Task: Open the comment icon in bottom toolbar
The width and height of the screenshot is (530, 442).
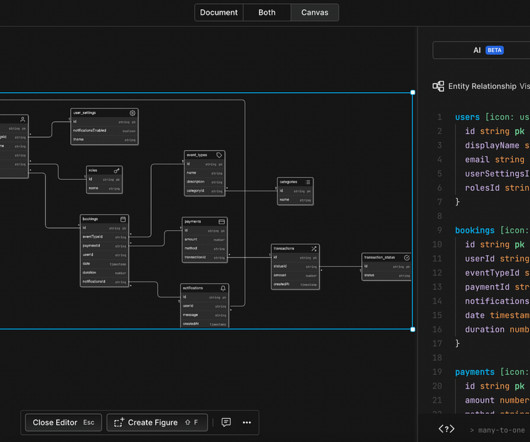Action: coord(226,422)
